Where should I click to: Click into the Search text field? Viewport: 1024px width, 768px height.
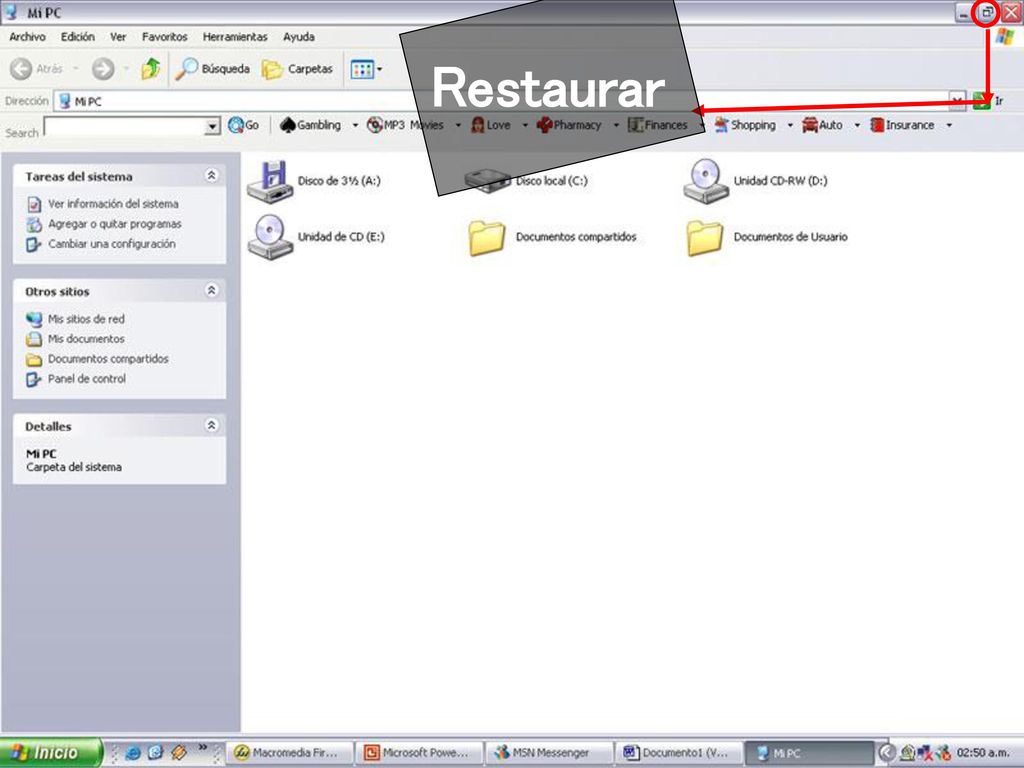[x=124, y=126]
